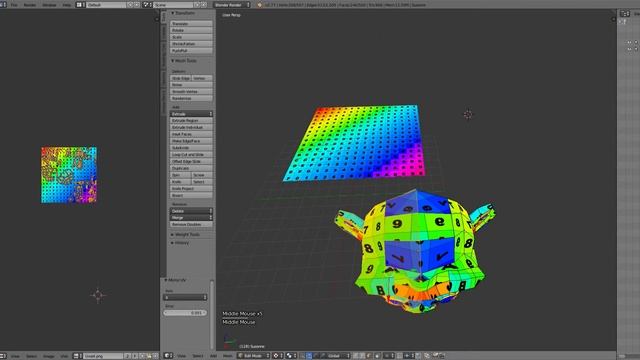
Task: Collapse the Mesh Tools panel header
Action: [x=184, y=61]
